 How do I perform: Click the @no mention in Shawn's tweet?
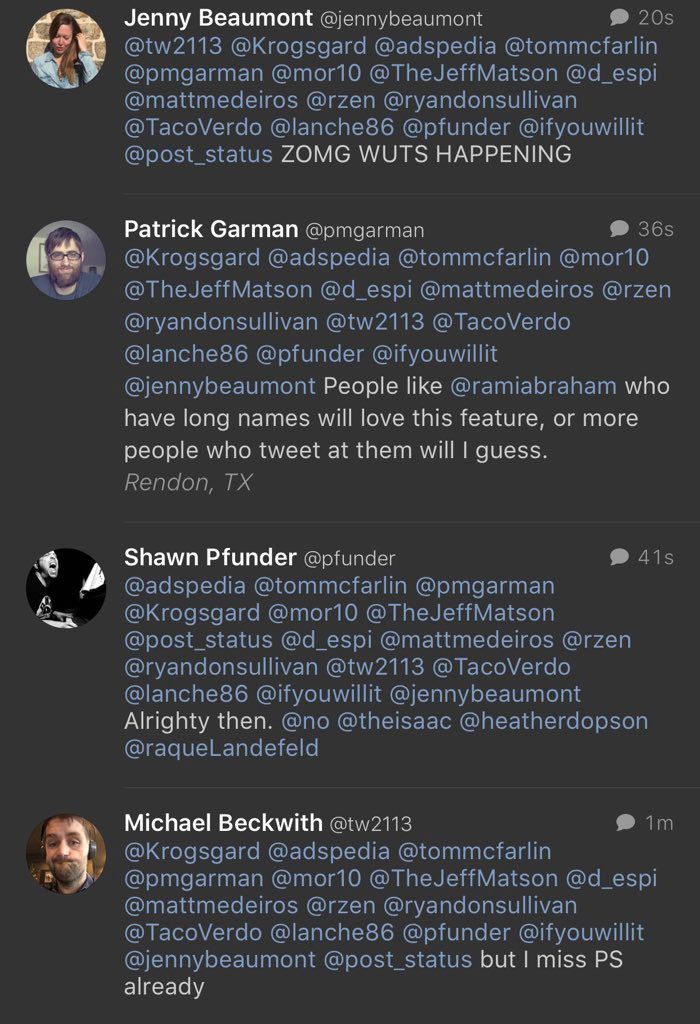pos(306,721)
